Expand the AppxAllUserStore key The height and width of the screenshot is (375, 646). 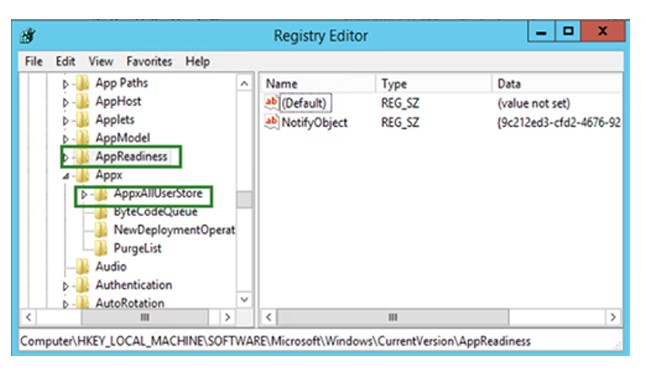[84, 194]
